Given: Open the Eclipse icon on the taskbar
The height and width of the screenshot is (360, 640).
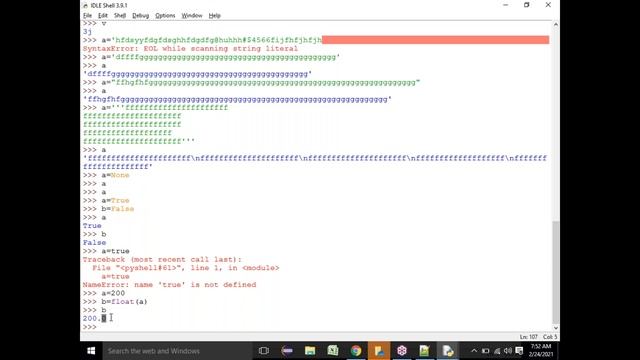Looking at the screenshot, I should [x=287, y=351].
